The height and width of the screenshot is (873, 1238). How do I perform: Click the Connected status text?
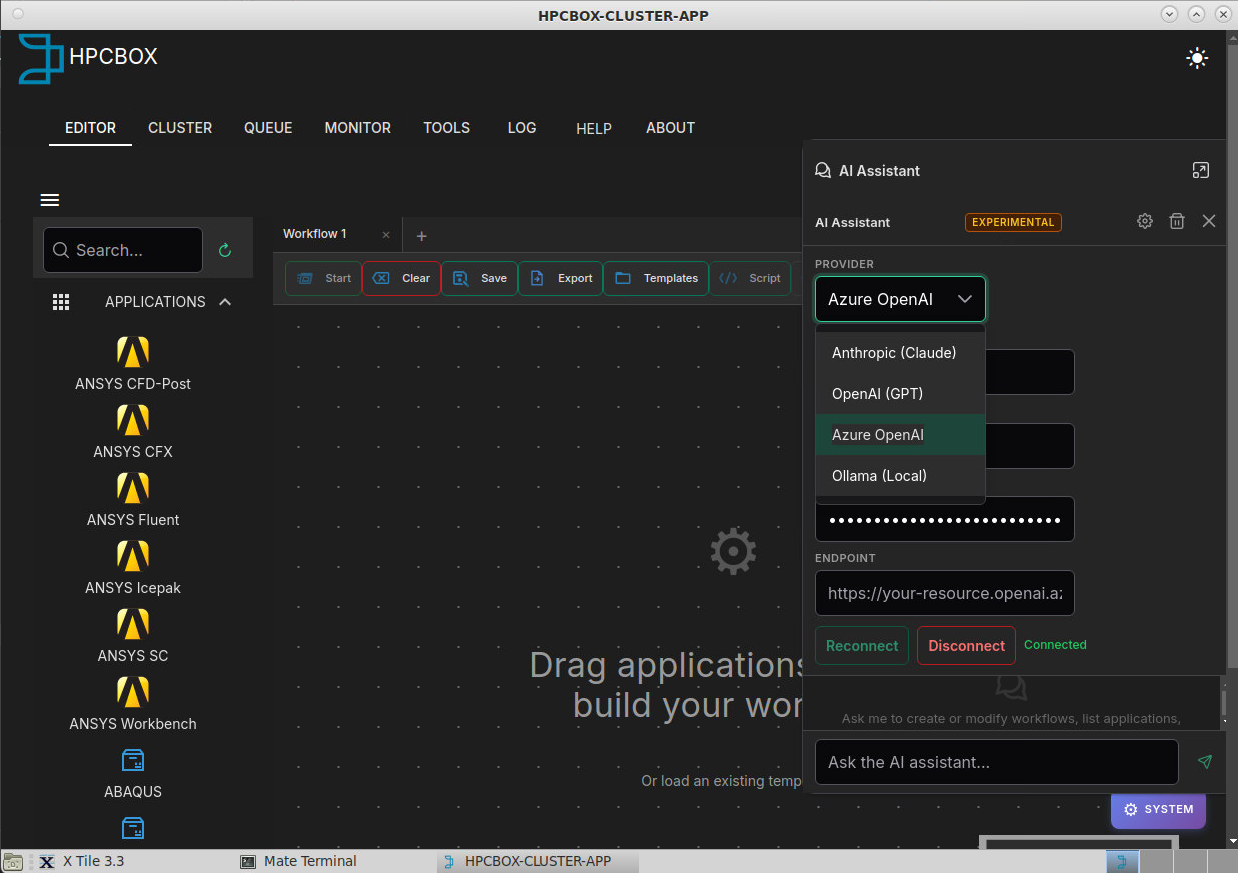click(x=1055, y=645)
